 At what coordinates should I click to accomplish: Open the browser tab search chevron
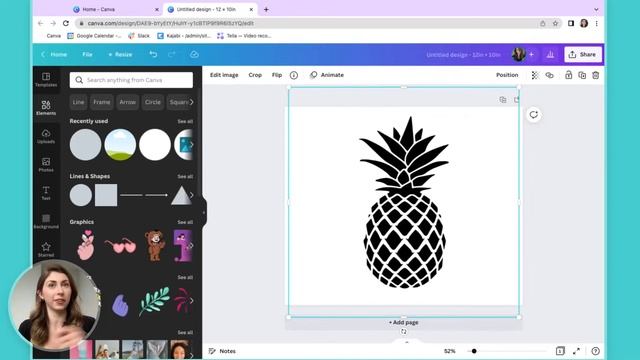pyautogui.click(x=596, y=9)
